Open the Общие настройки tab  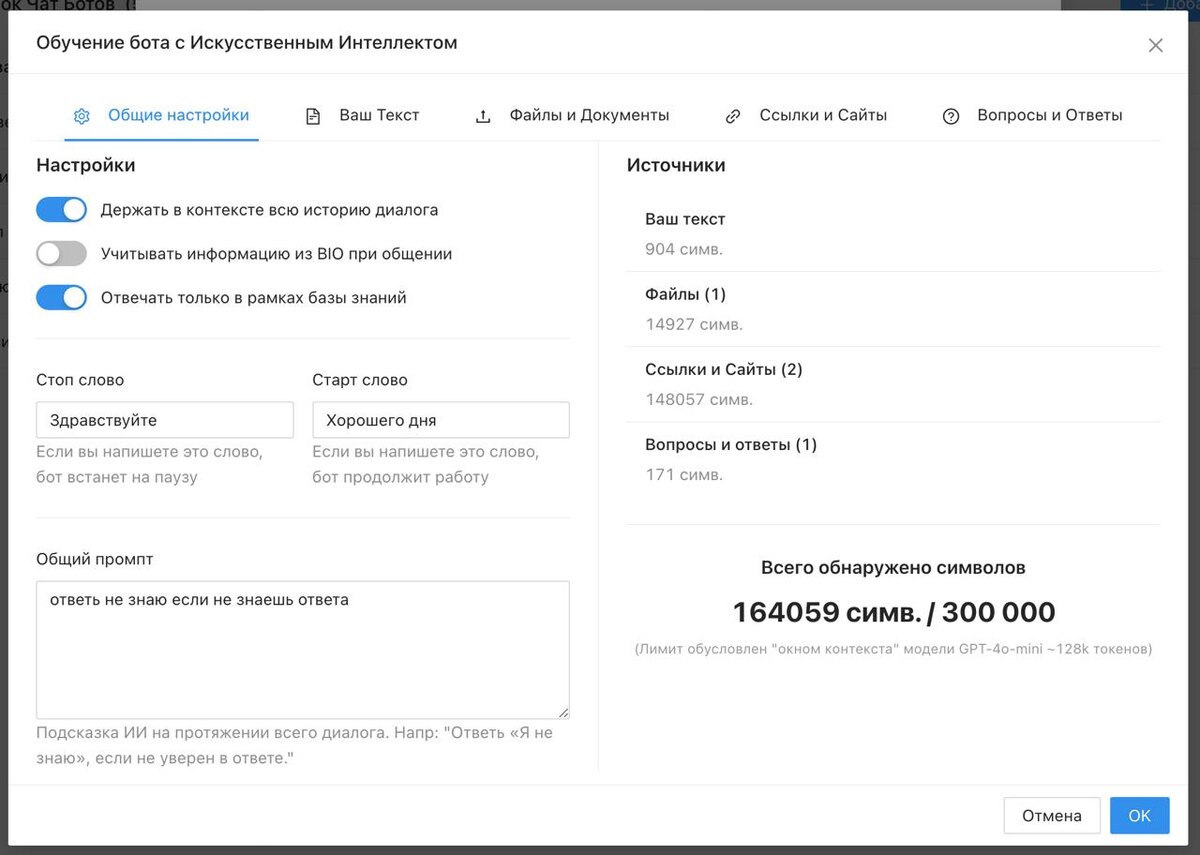[x=162, y=115]
